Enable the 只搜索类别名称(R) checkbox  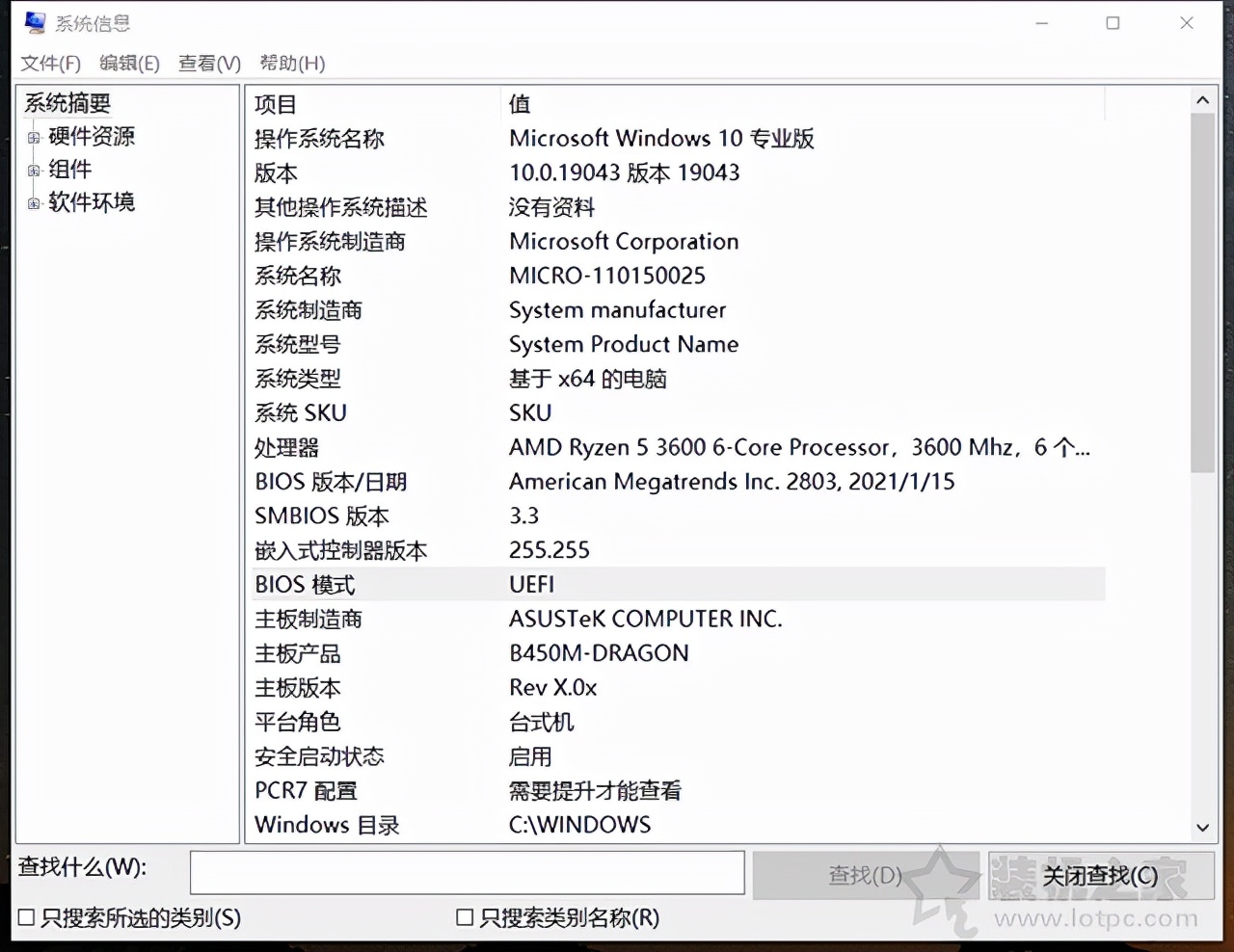(464, 918)
